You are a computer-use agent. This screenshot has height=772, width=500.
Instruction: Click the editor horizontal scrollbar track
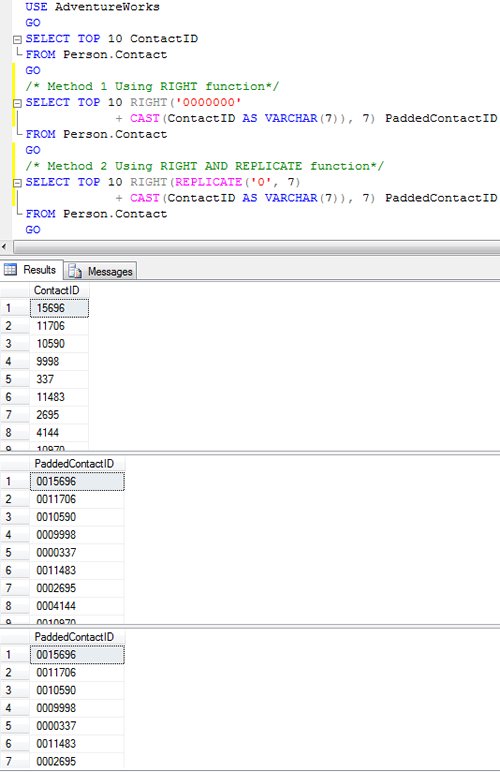[x=256, y=247]
